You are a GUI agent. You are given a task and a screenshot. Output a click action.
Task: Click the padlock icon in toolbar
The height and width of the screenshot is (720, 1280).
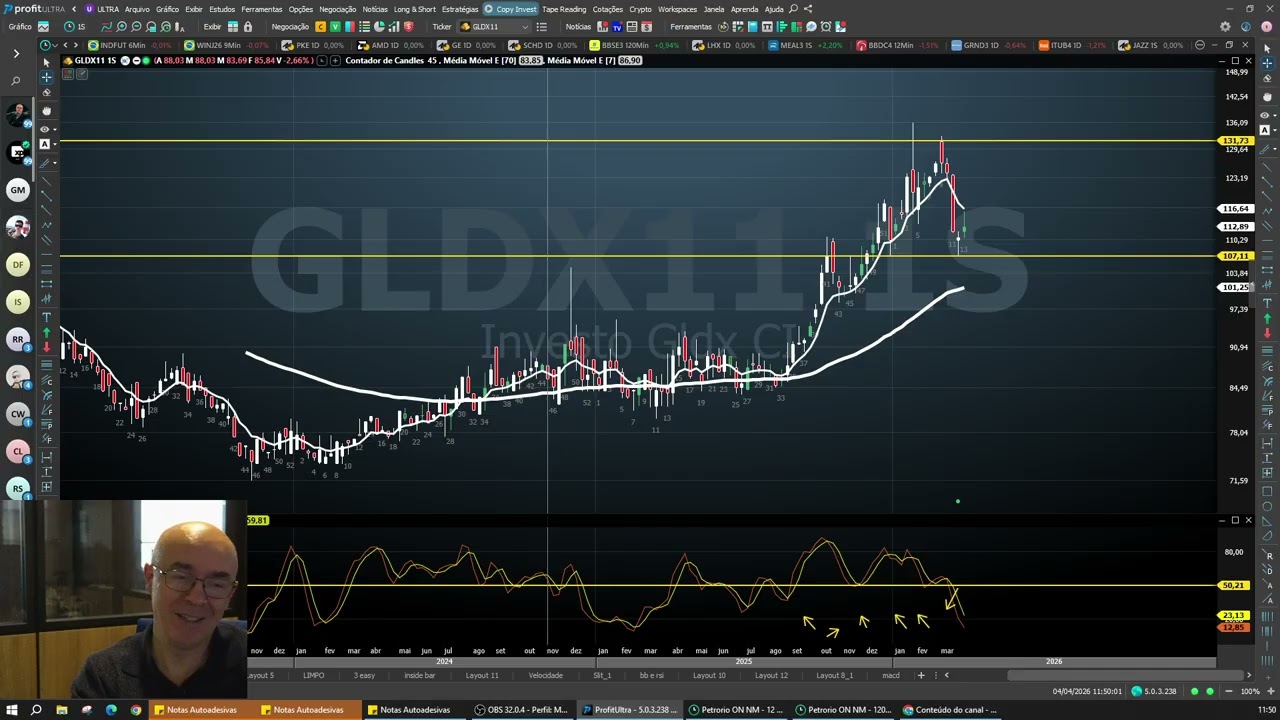pyautogui.click(x=247, y=26)
